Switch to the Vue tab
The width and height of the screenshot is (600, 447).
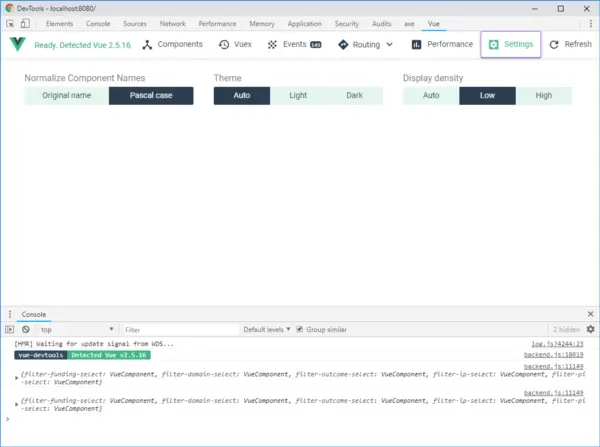coord(434,24)
